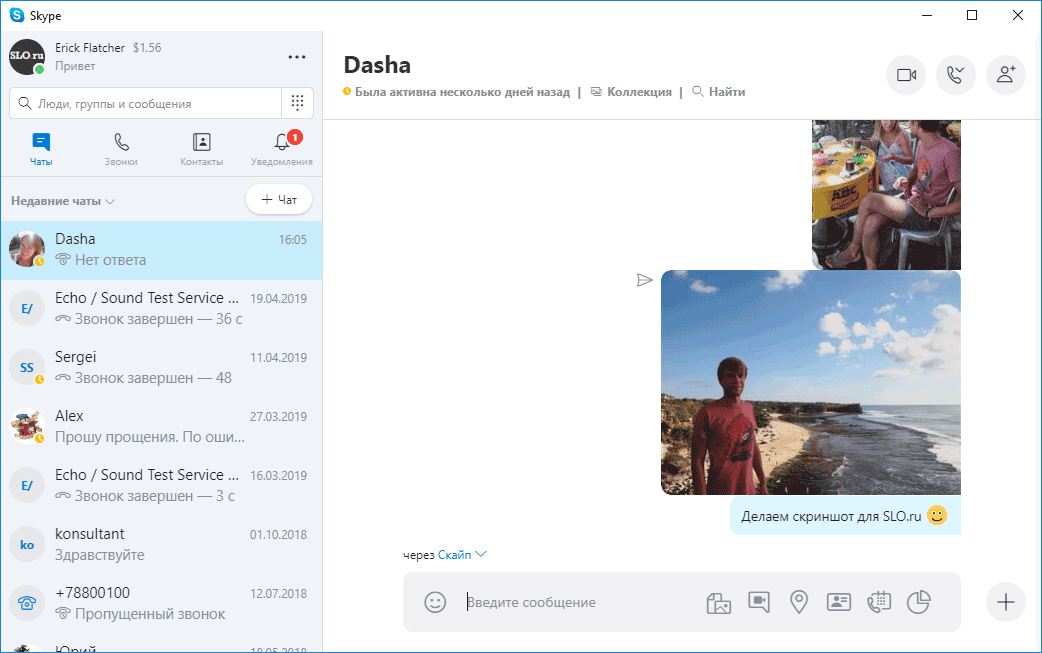Open the plus add-ins button
Screen dimensions: 1042x653
(1005, 602)
